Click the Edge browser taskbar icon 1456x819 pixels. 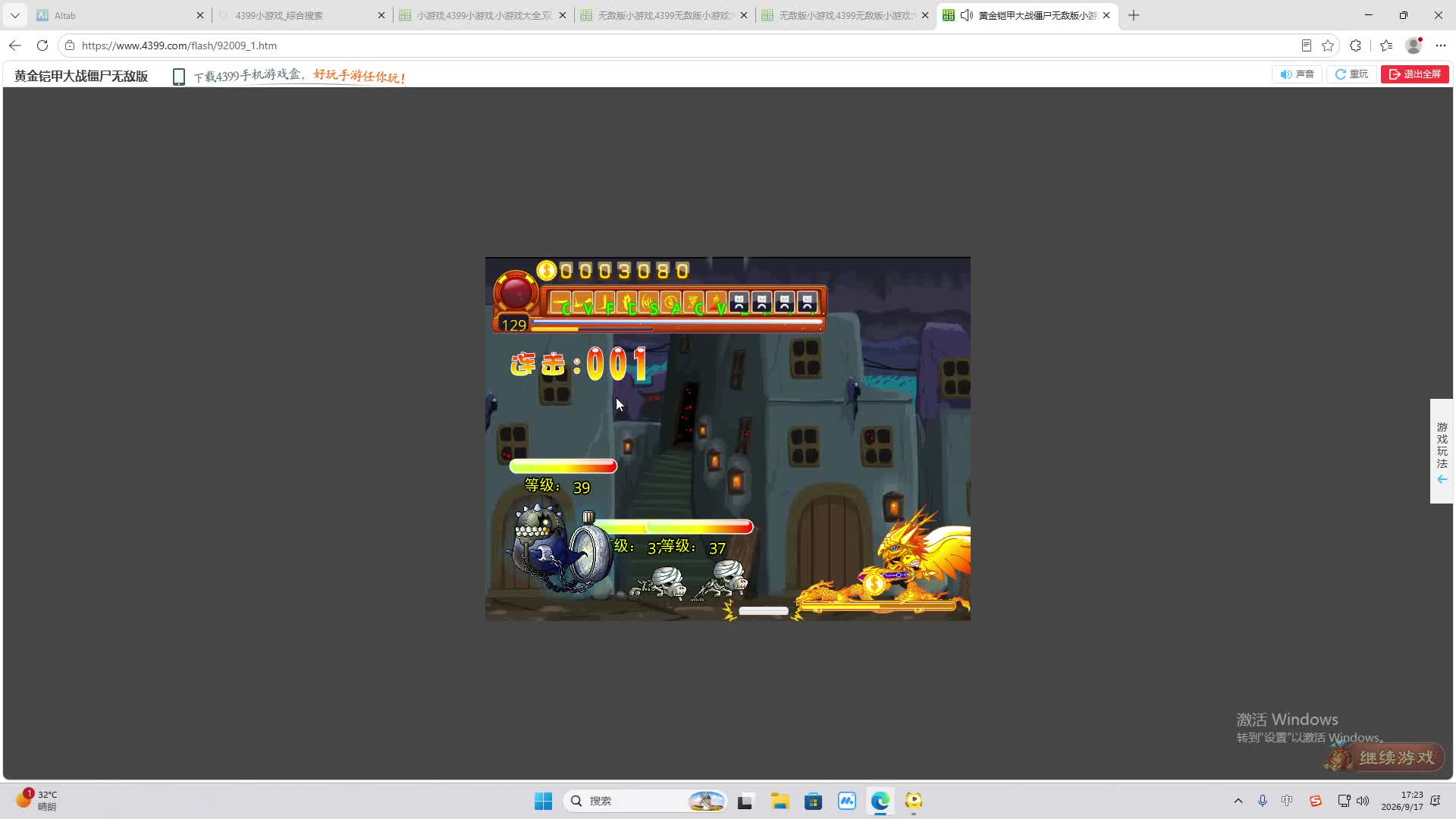tap(880, 801)
